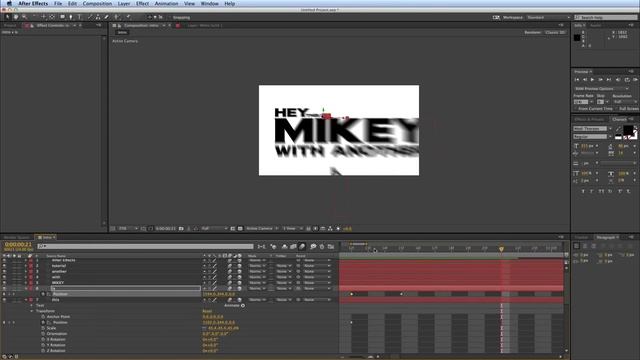Image resolution: width=640 pixels, height=360 pixels.
Task: Click the RAM Preview button
Action: [635, 80]
